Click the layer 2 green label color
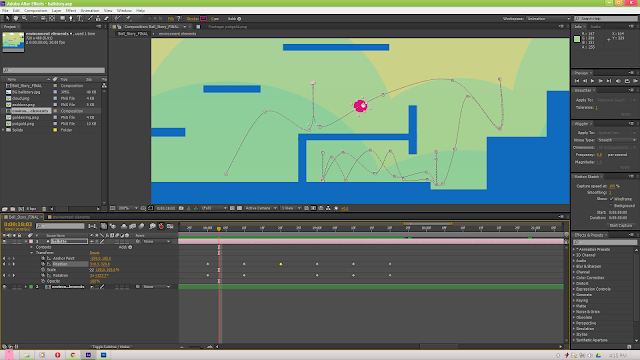The height and width of the screenshot is (360, 640). pyautogui.click(x=31, y=287)
